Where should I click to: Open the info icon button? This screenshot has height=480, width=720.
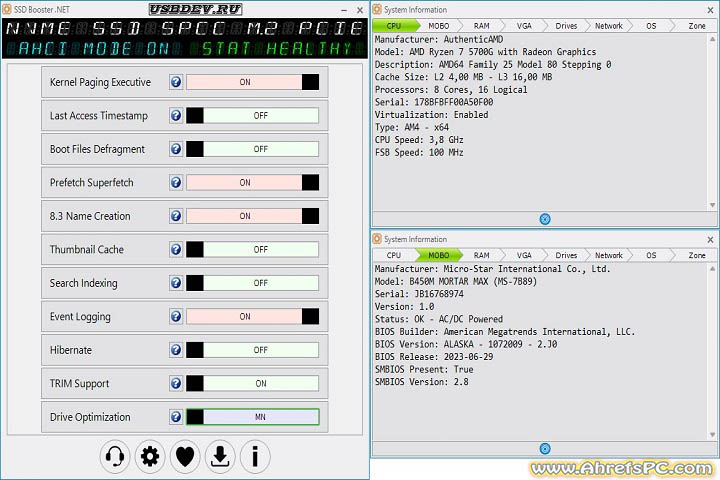coord(255,457)
